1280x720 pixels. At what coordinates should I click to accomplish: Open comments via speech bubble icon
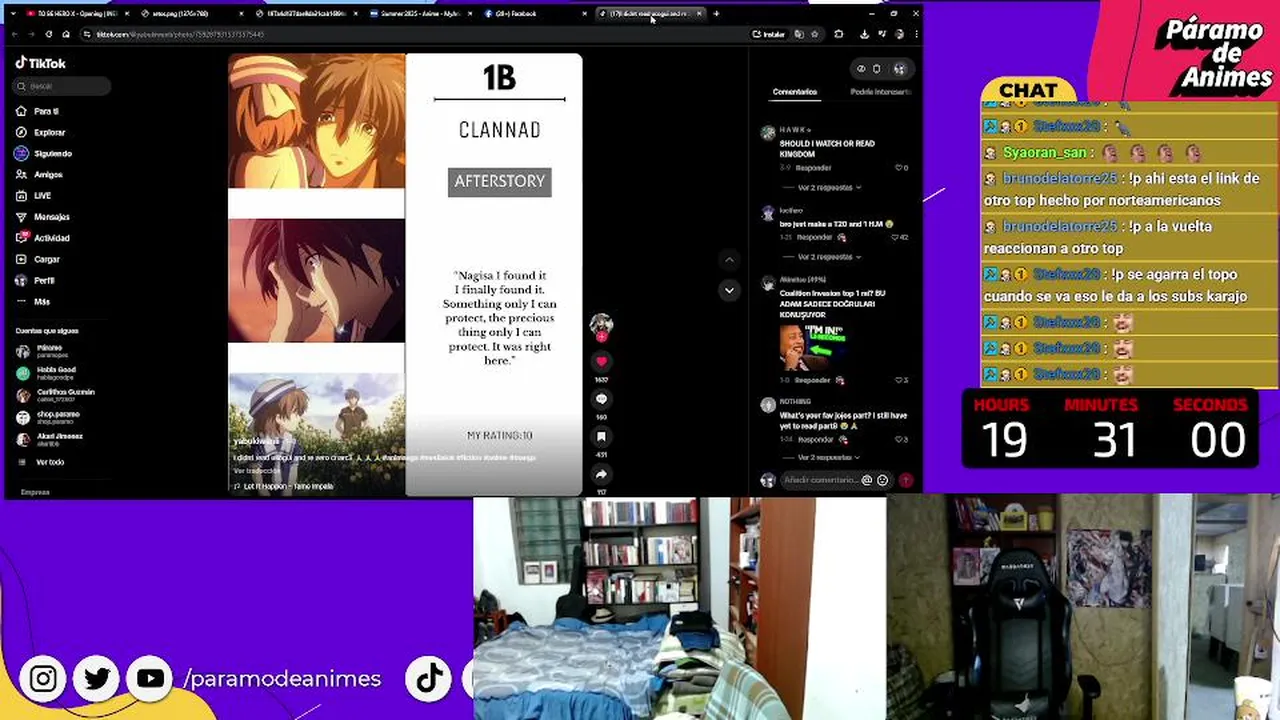(x=601, y=399)
